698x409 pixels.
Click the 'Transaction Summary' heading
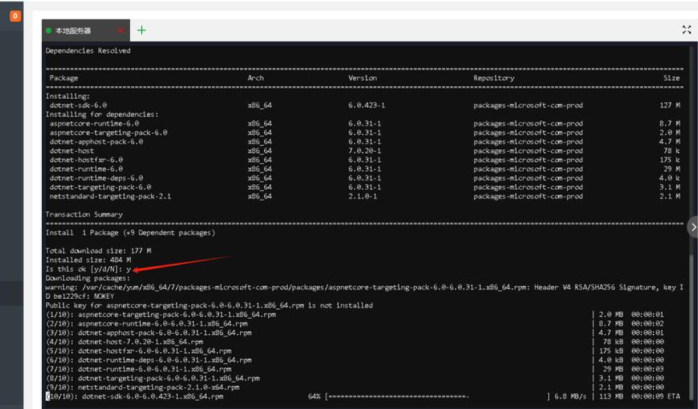[x=87, y=213]
